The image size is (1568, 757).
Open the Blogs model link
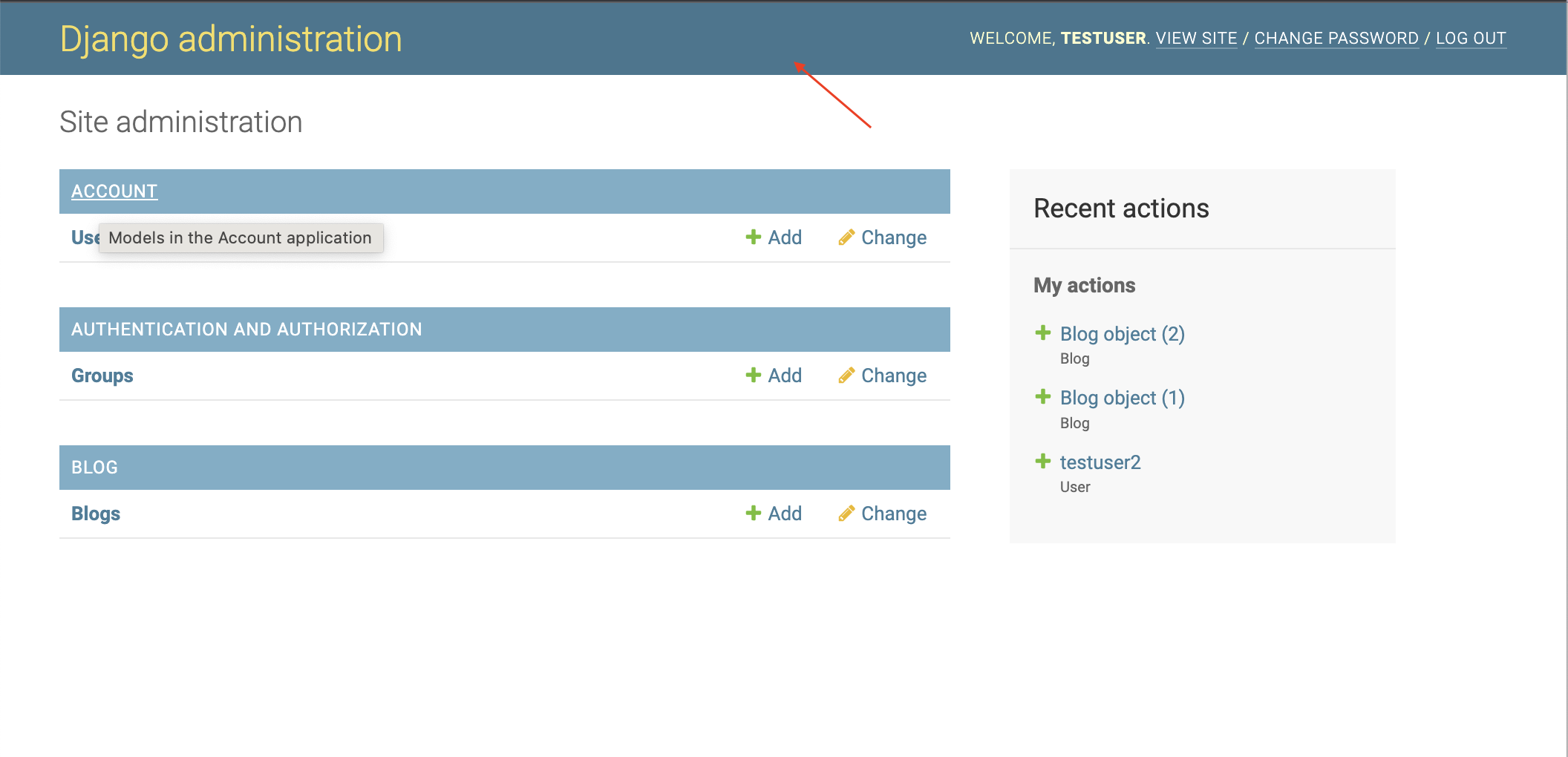(x=96, y=514)
